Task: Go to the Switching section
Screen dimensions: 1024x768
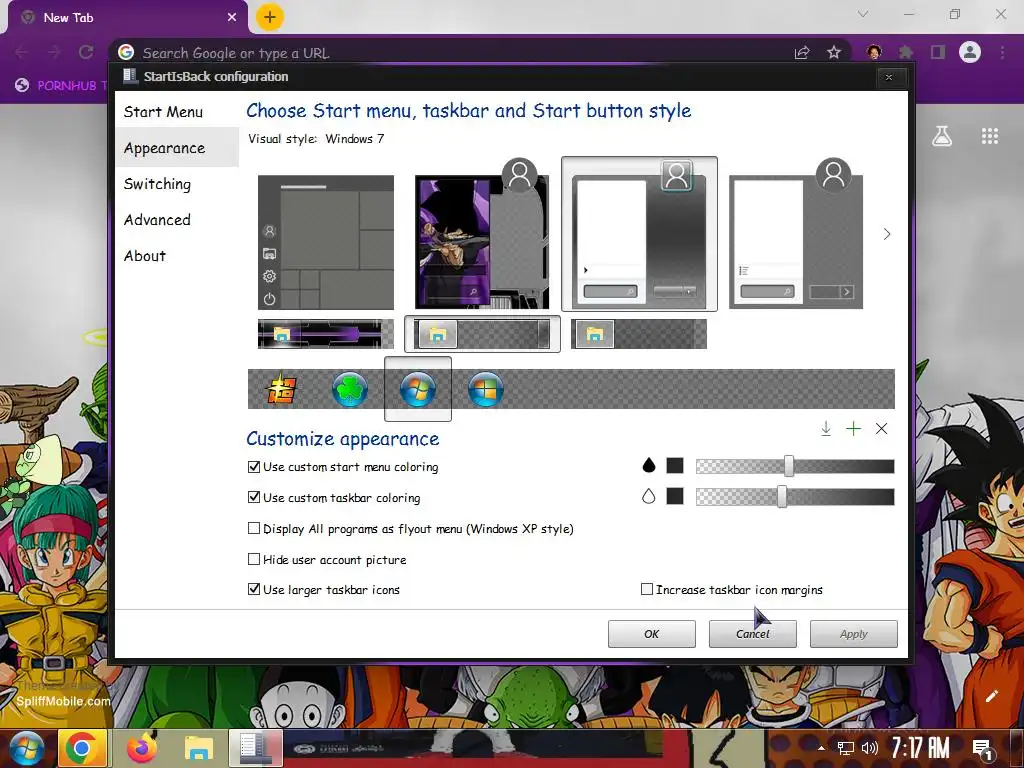Action: pyautogui.click(x=157, y=184)
